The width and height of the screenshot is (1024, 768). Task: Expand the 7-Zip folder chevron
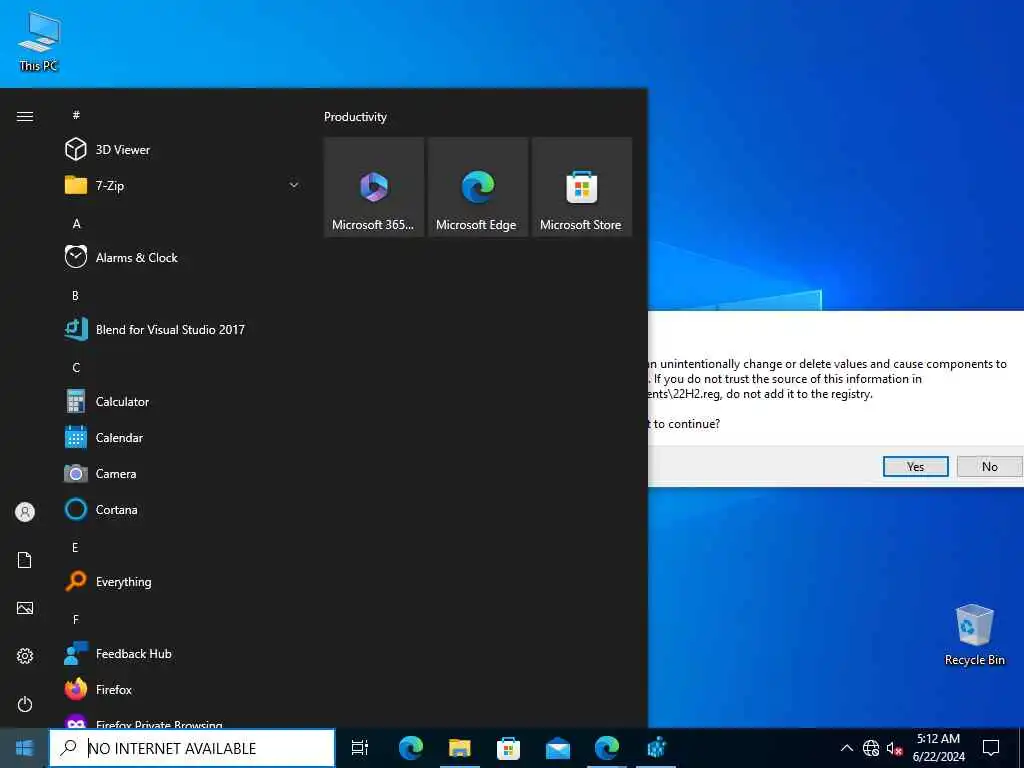tap(294, 185)
